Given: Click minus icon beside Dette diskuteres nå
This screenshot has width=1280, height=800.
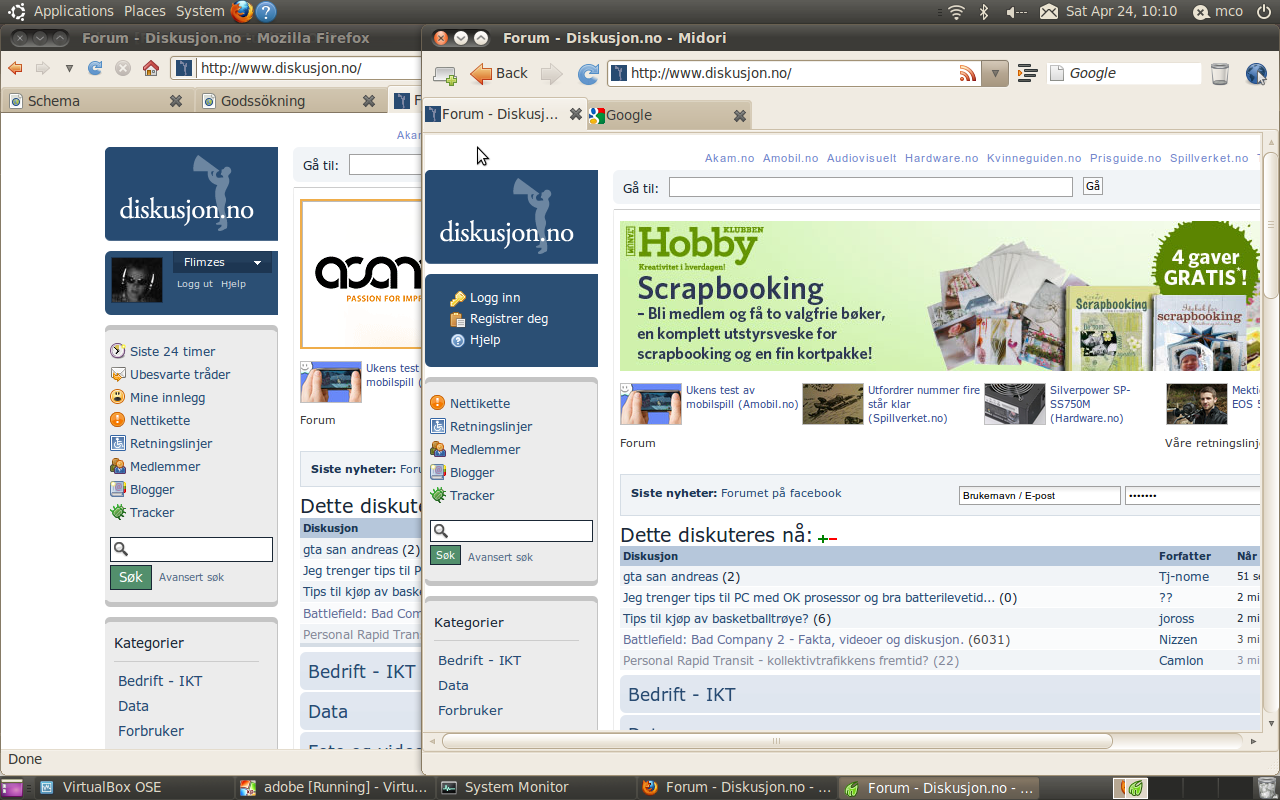Looking at the screenshot, I should point(833,539).
